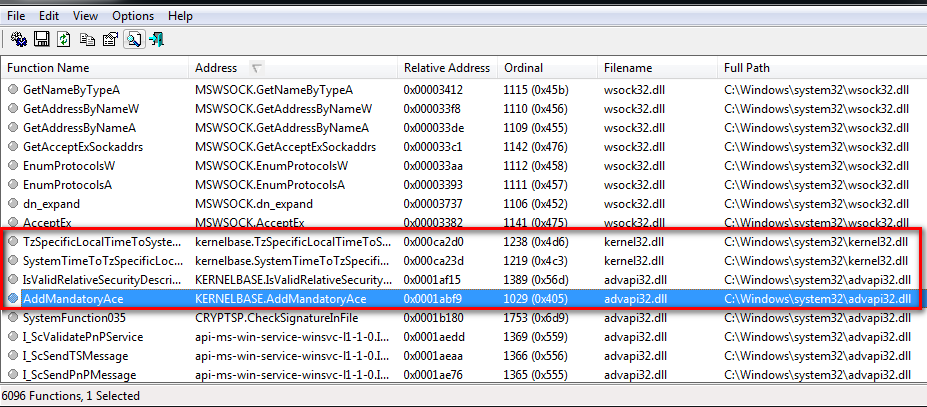Select the I_ScValidatePnPService function name
Image resolution: width=927 pixels, height=407 pixels.
click(83, 337)
